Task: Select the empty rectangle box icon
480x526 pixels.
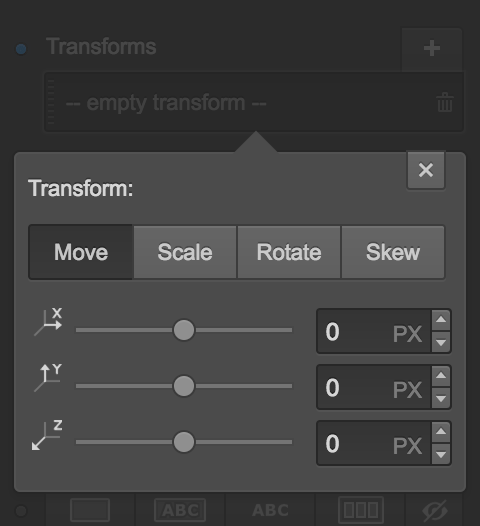Action: pos(90,510)
